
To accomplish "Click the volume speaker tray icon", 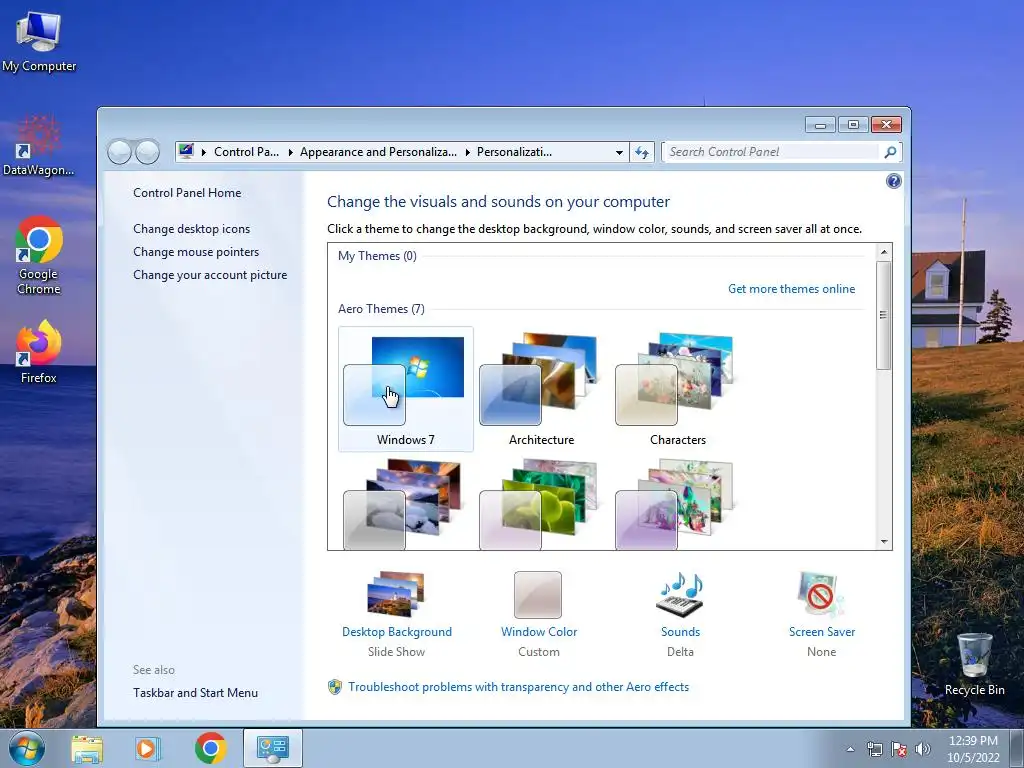I will coord(923,749).
